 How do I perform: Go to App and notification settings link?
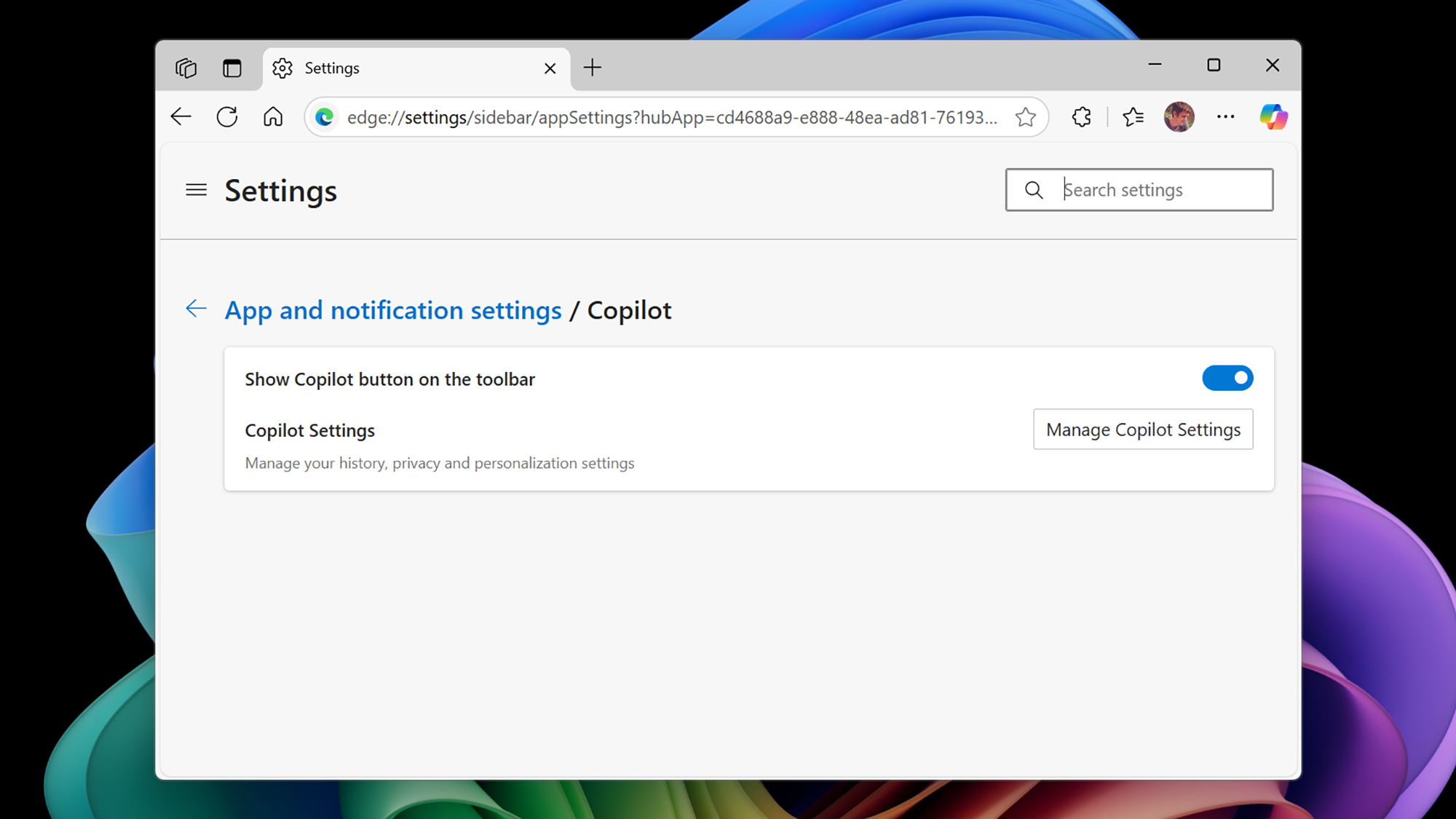pos(393,310)
